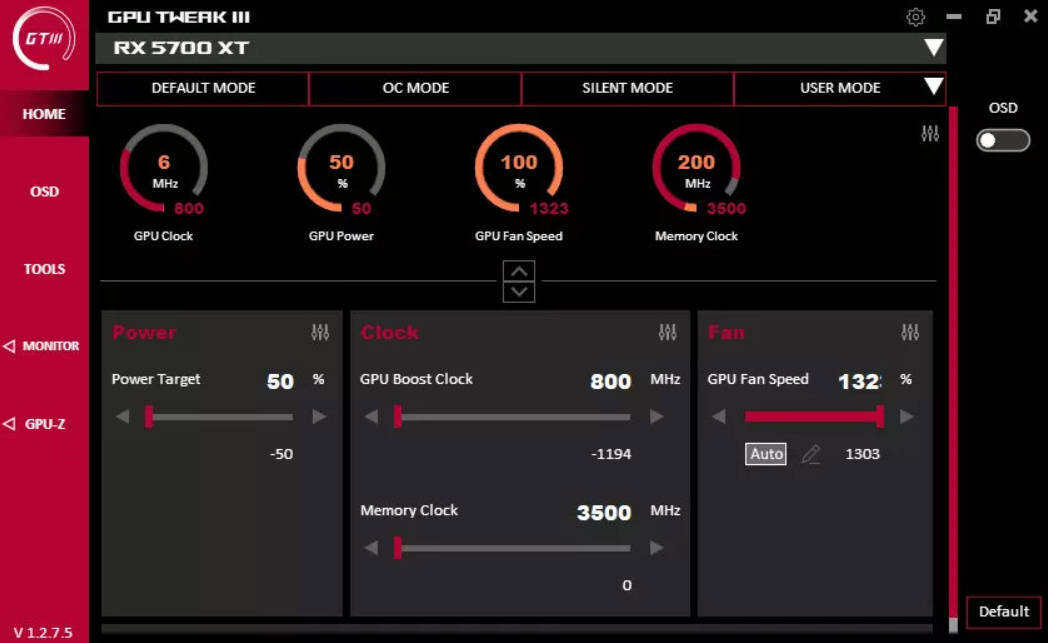Open the gauges tuning sliders icon above OSD

pos(931,133)
